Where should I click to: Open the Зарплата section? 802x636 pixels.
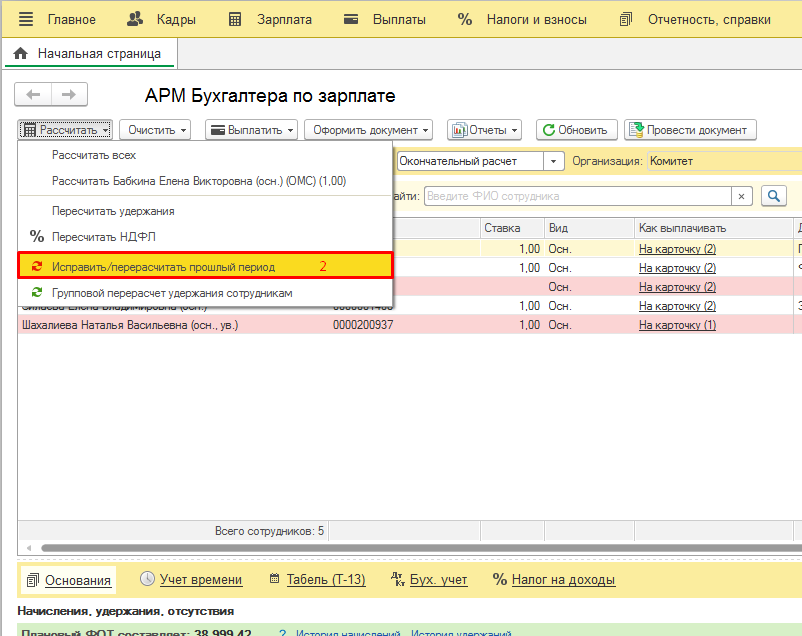coord(270,19)
